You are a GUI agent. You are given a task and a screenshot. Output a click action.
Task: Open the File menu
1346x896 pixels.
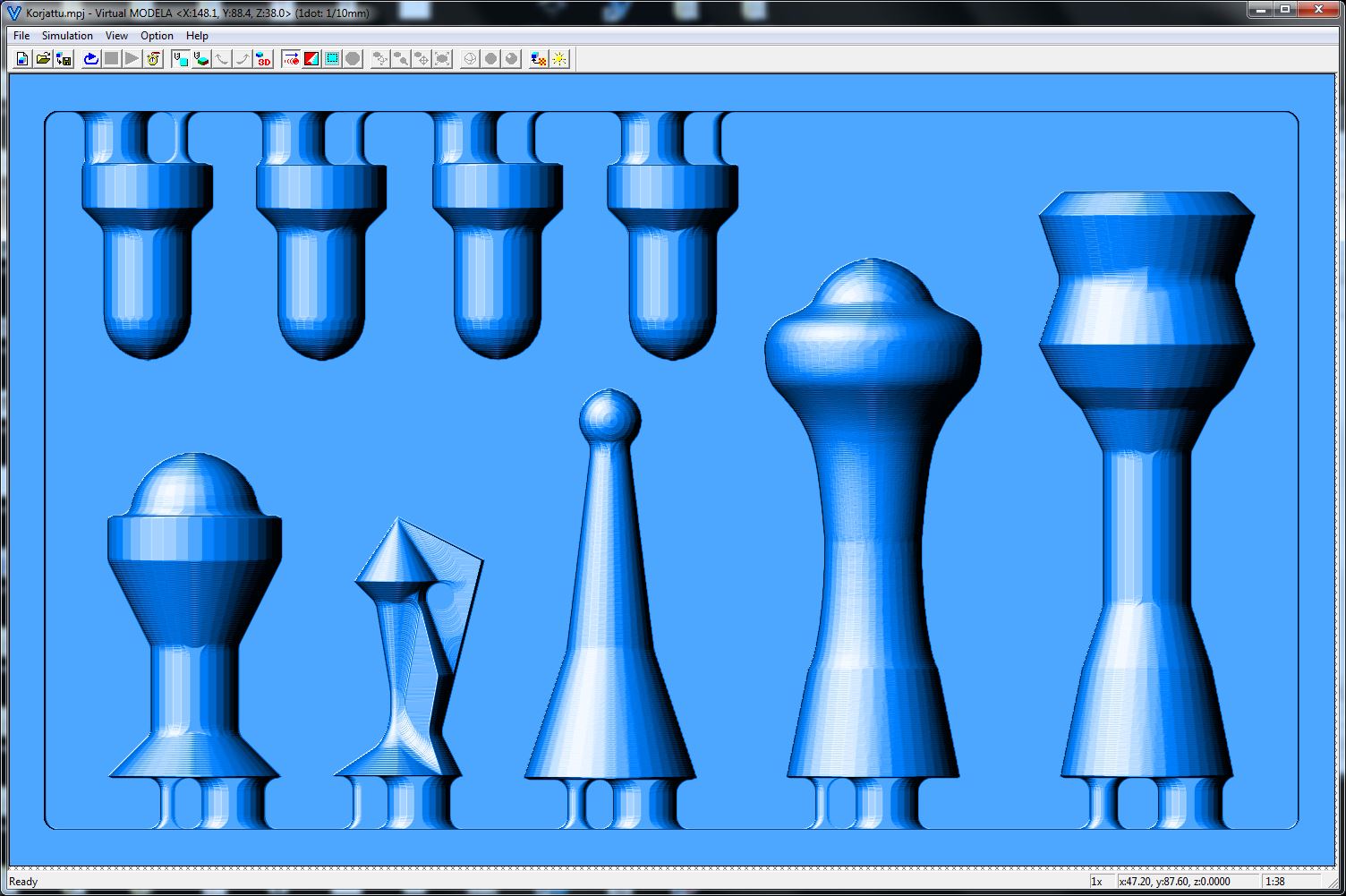point(21,36)
